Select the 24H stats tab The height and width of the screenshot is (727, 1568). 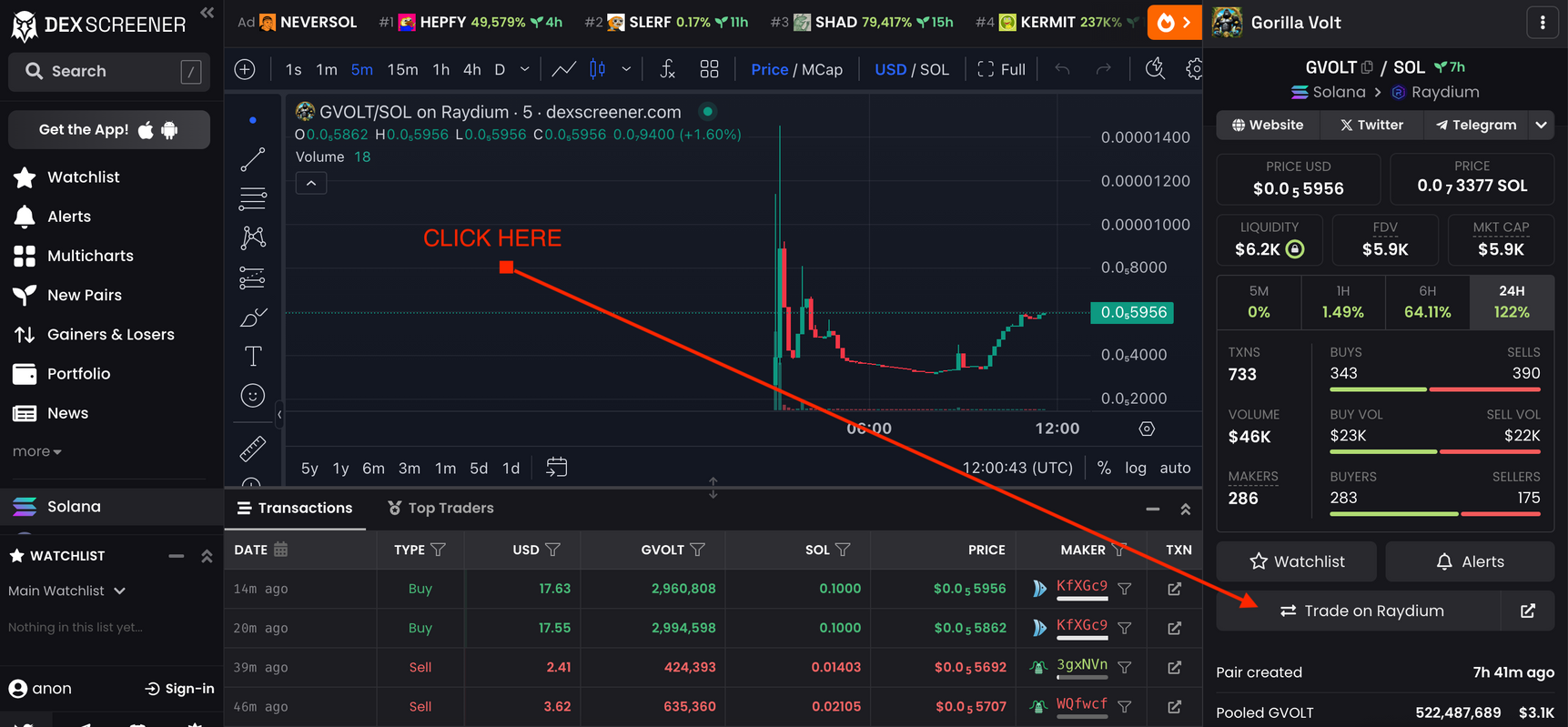coord(1511,301)
